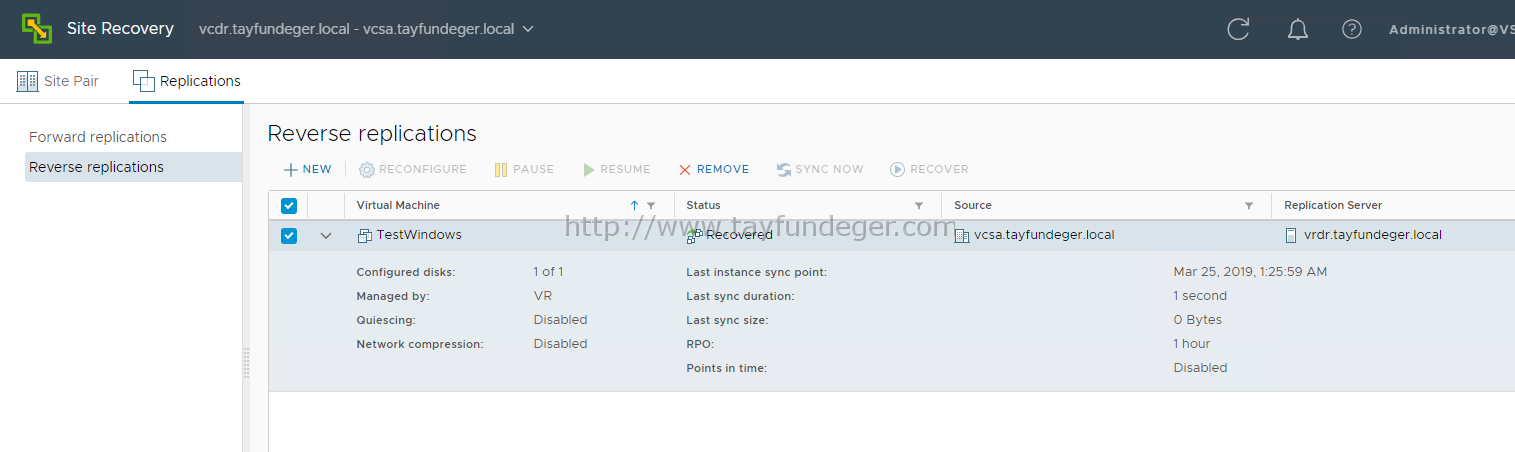Sort by the Virtual Machine column header
This screenshot has width=1515, height=452.
click(398, 205)
